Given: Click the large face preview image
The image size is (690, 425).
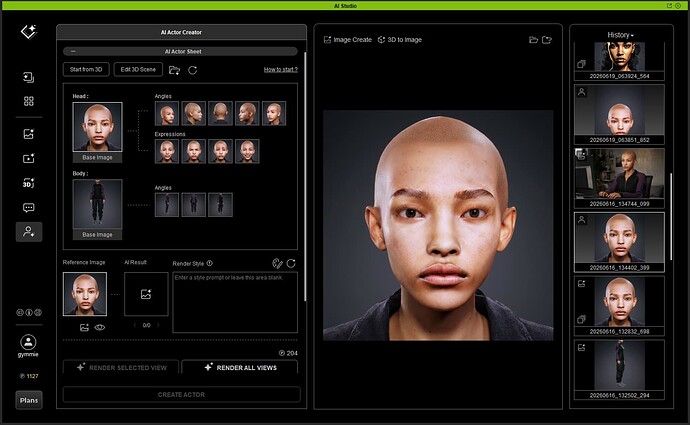Looking at the screenshot, I should point(438,225).
